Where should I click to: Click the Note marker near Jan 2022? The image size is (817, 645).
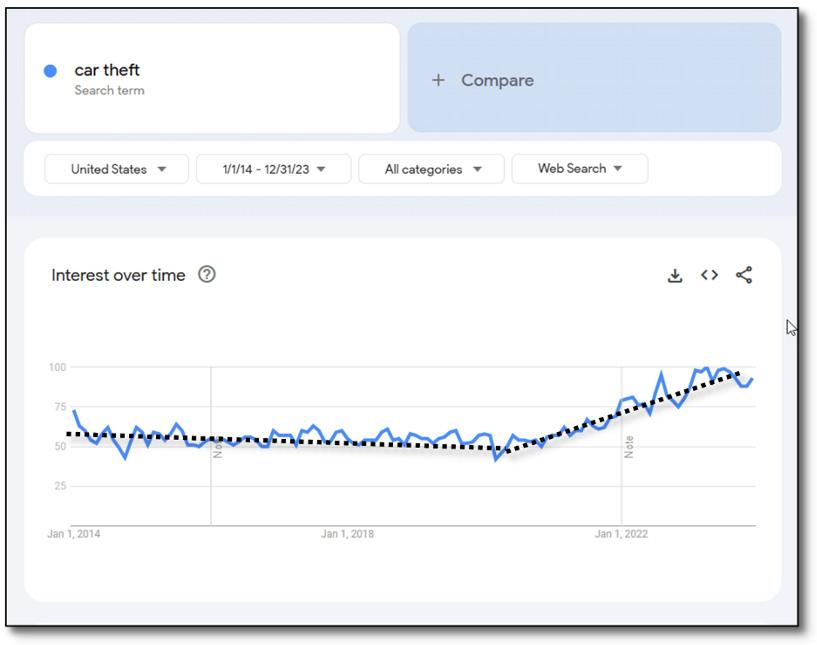click(x=629, y=446)
